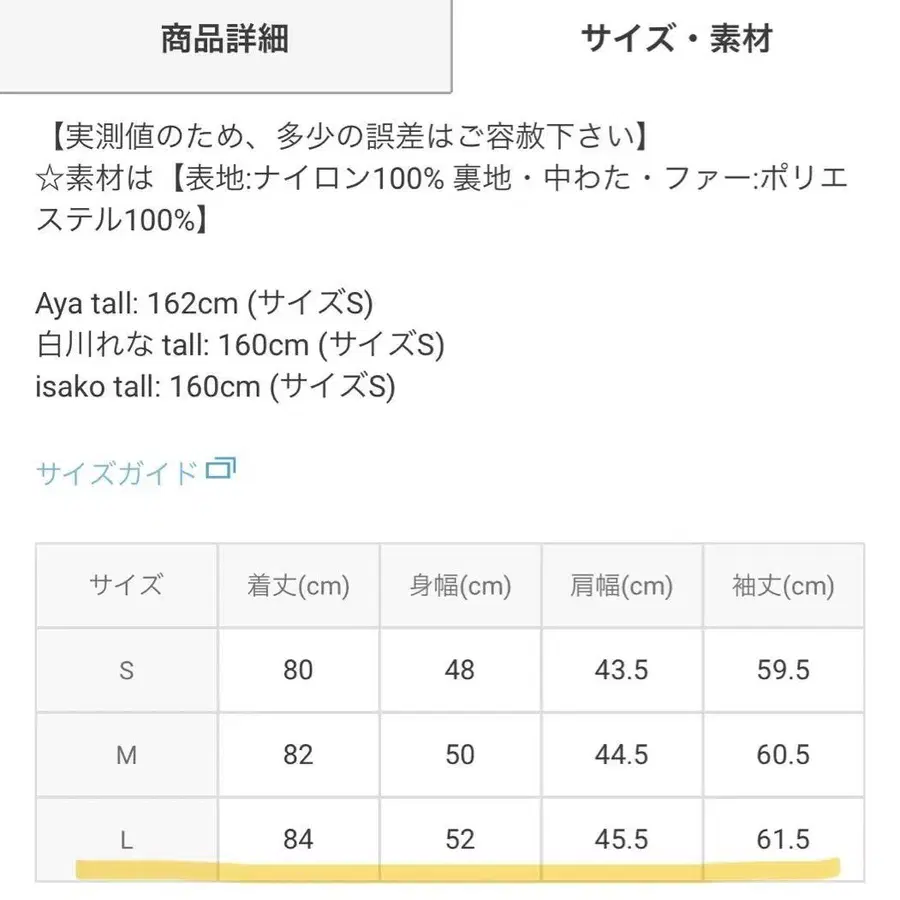This screenshot has width=900, height=900.
Task: Click the 肩幅(cm) column header
Action: click(622, 585)
